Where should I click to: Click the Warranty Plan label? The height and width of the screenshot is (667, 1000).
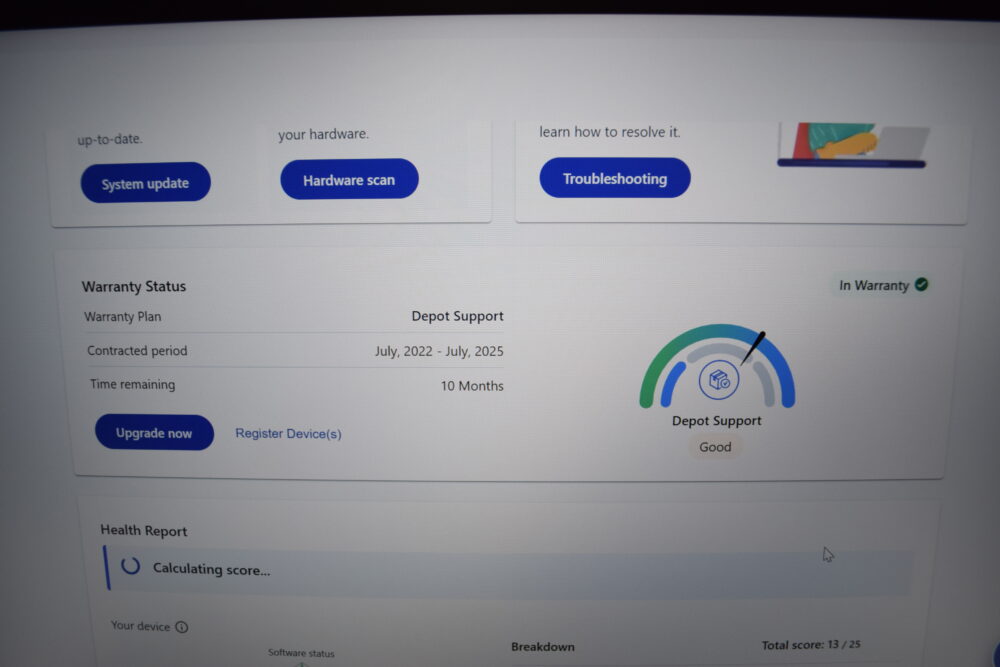pyautogui.click(x=122, y=316)
